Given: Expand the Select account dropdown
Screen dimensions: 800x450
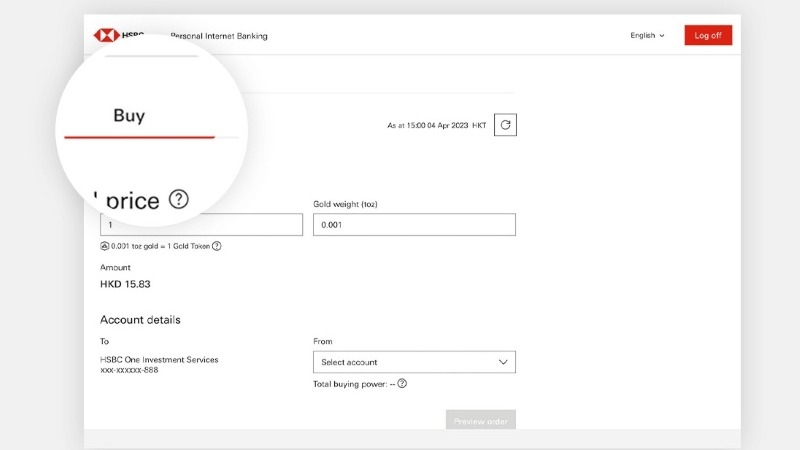Looking at the screenshot, I should pos(414,362).
